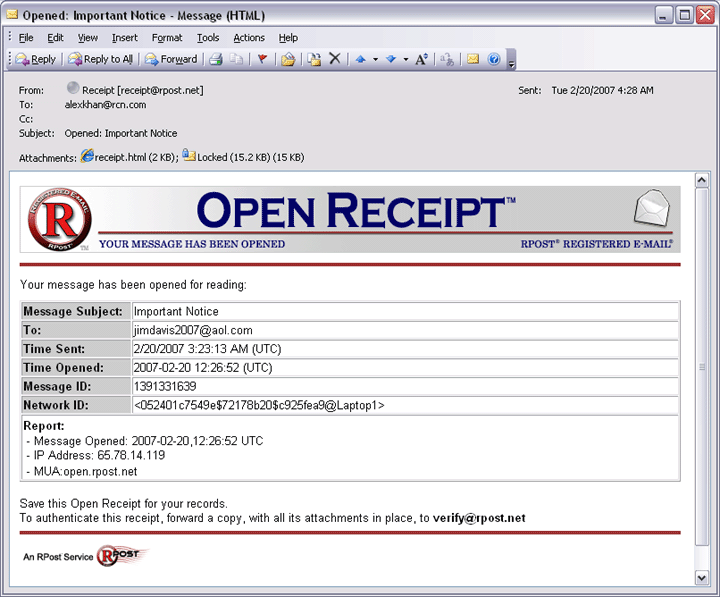The width and height of the screenshot is (720, 597).
Task: Click the Reply toolbar button
Action: 35,59
